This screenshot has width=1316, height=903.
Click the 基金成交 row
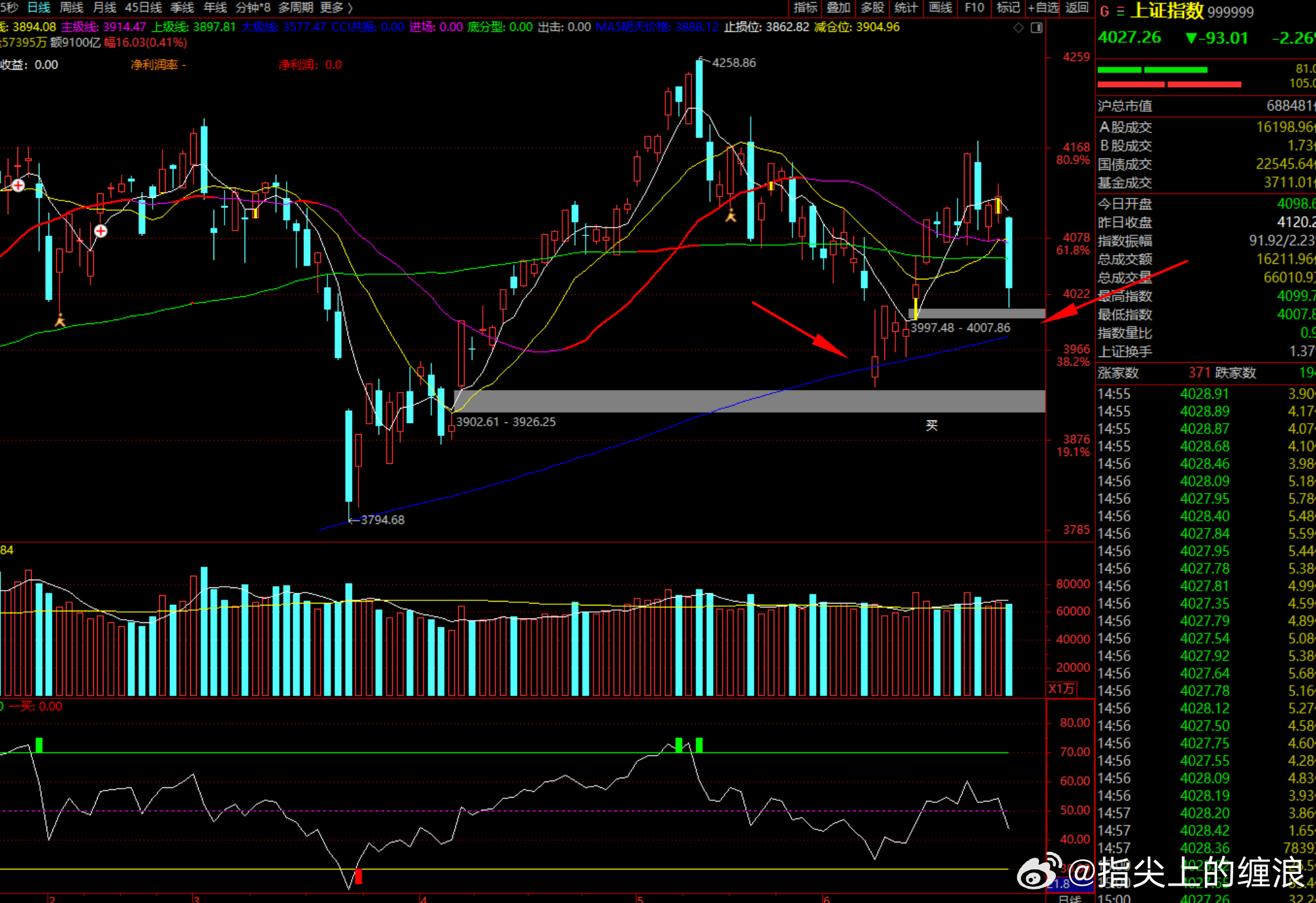point(1206,183)
